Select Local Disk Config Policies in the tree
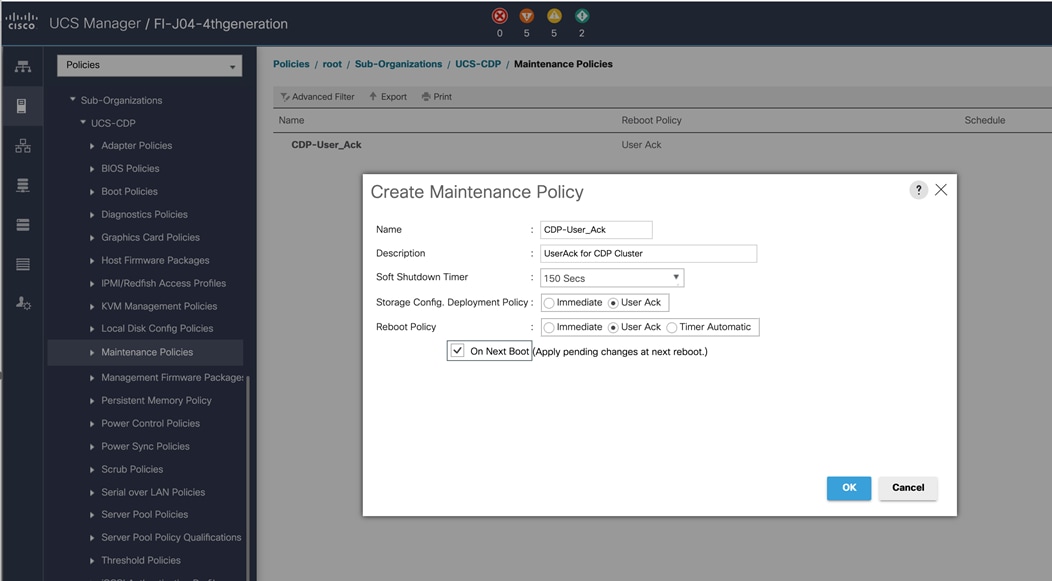 click(x=157, y=329)
